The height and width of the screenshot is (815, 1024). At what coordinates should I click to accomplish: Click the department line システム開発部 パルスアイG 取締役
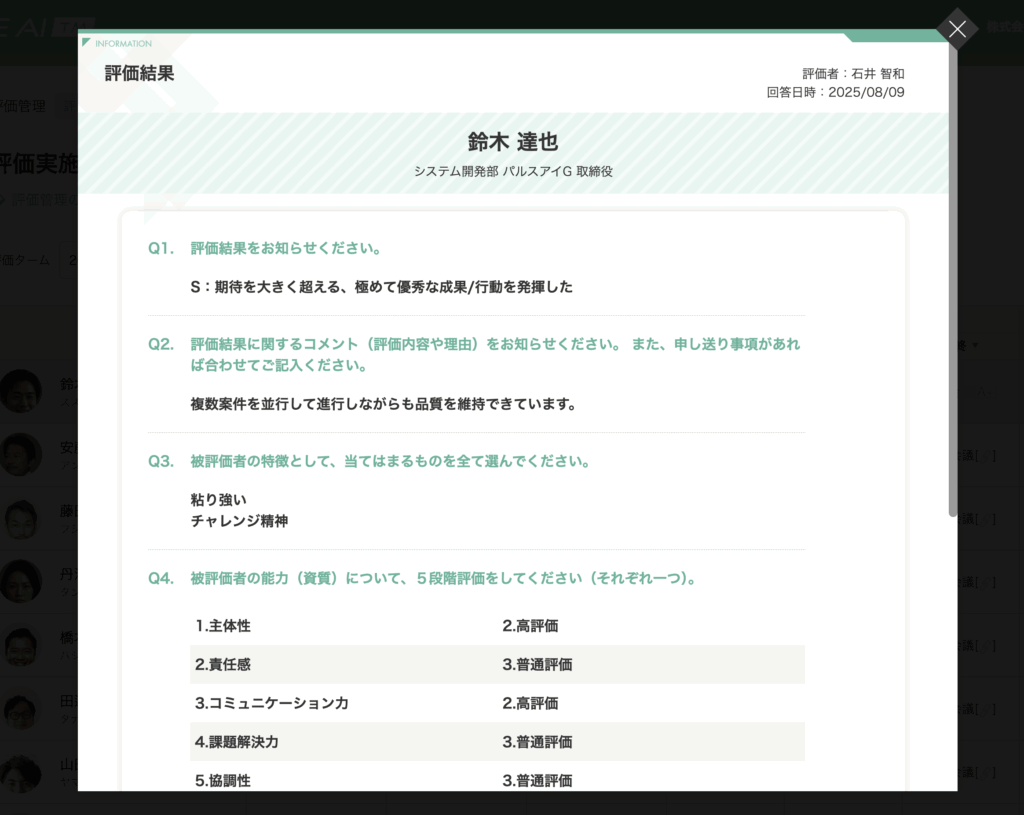pos(513,171)
